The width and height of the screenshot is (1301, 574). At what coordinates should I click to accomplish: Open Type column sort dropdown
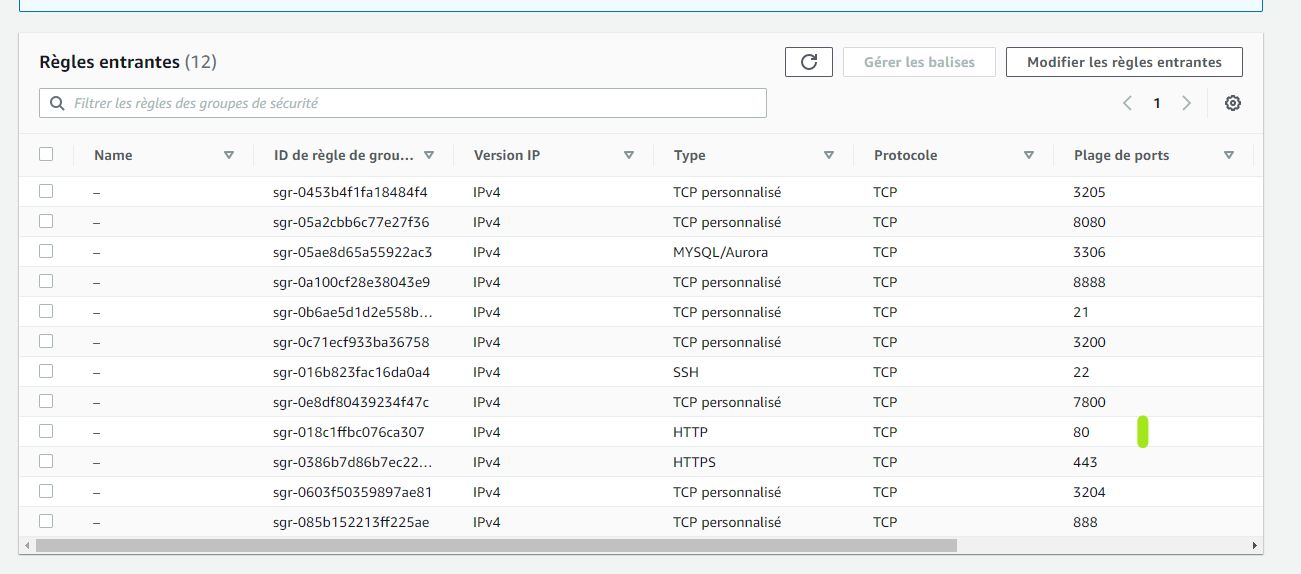pyautogui.click(x=829, y=155)
